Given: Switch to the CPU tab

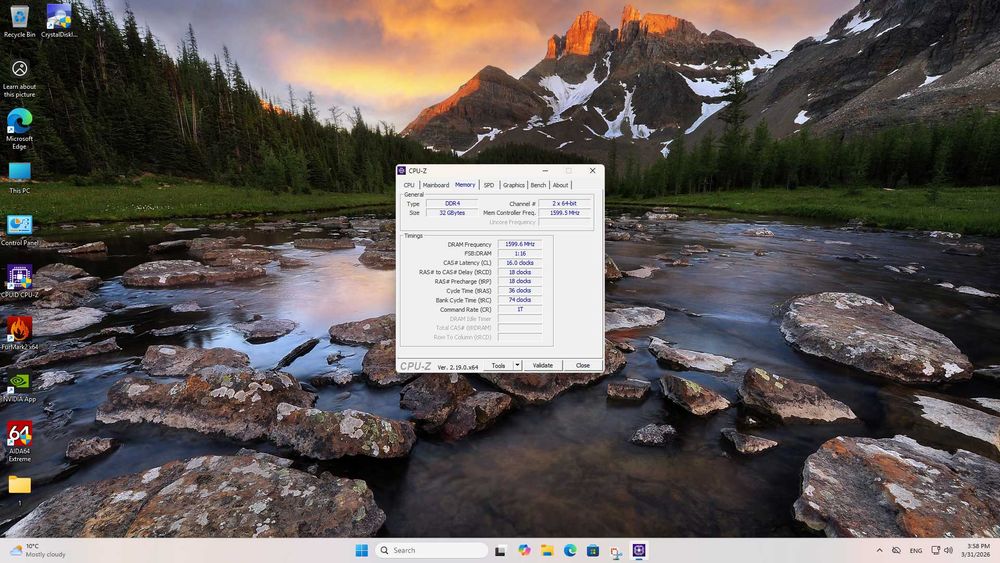Looking at the screenshot, I should click(x=409, y=185).
